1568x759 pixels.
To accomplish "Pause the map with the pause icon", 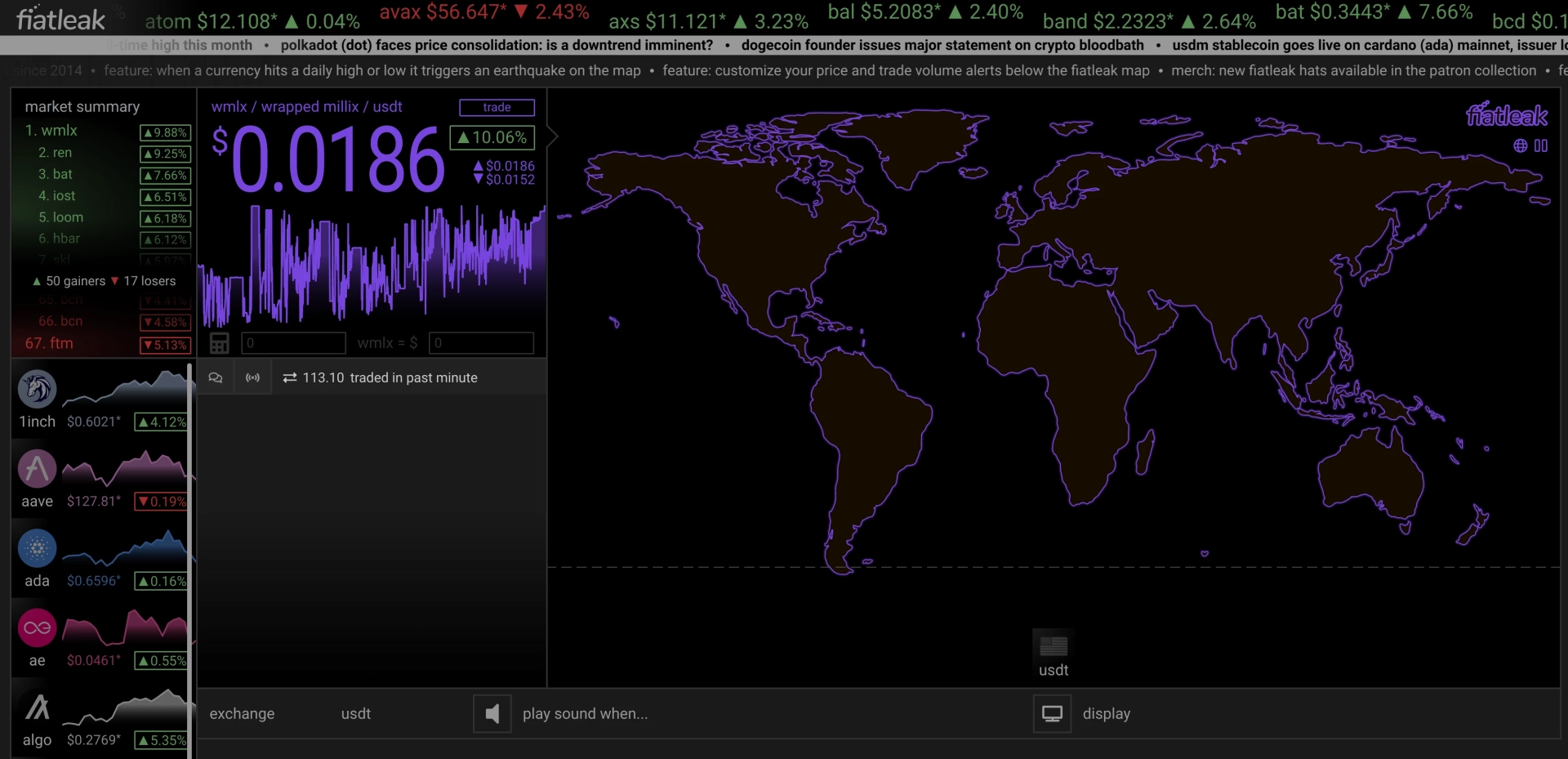I will (x=1541, y=145).
